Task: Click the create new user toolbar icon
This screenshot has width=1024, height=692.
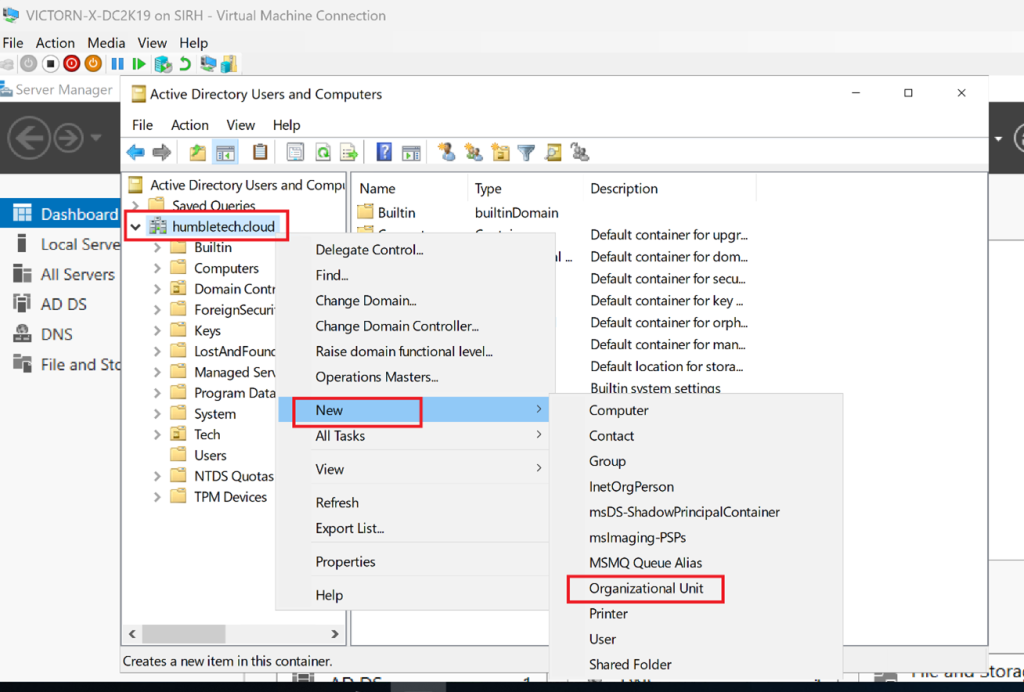Action: 447,153
